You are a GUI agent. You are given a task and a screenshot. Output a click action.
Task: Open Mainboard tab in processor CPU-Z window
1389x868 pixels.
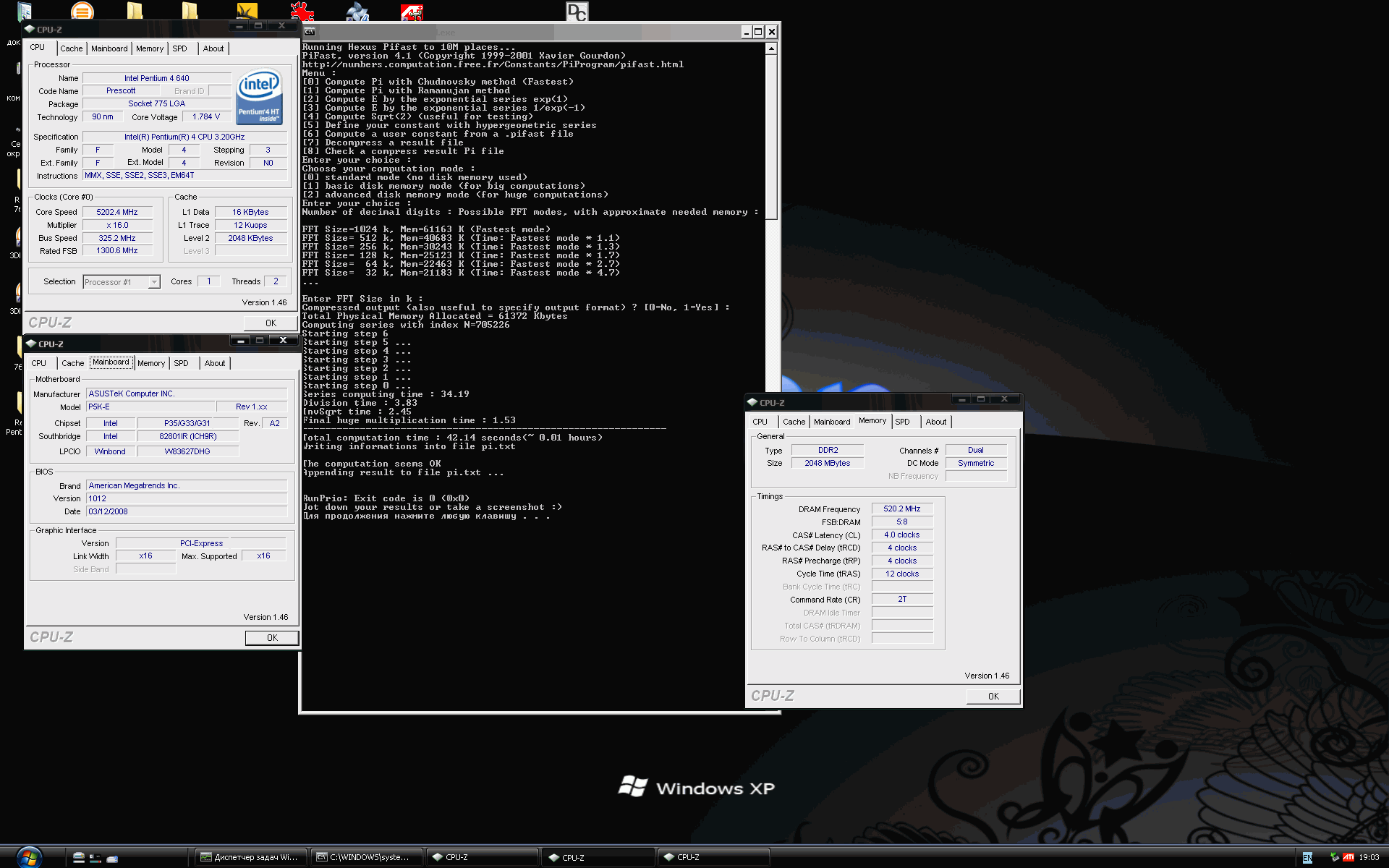[109, 48]
